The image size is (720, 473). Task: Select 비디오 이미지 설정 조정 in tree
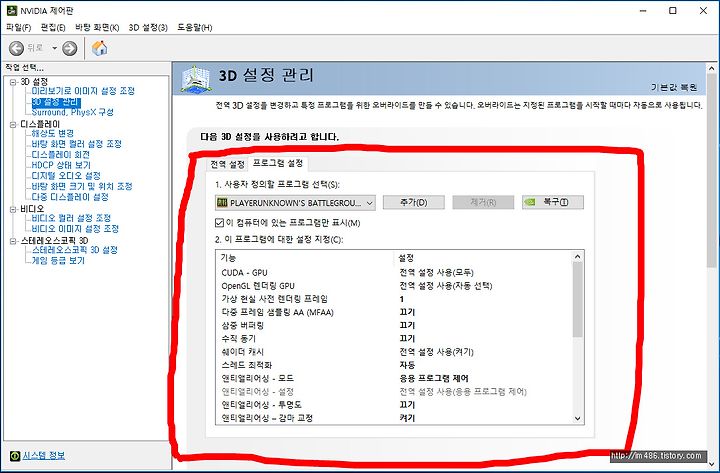tap(75, 229)
